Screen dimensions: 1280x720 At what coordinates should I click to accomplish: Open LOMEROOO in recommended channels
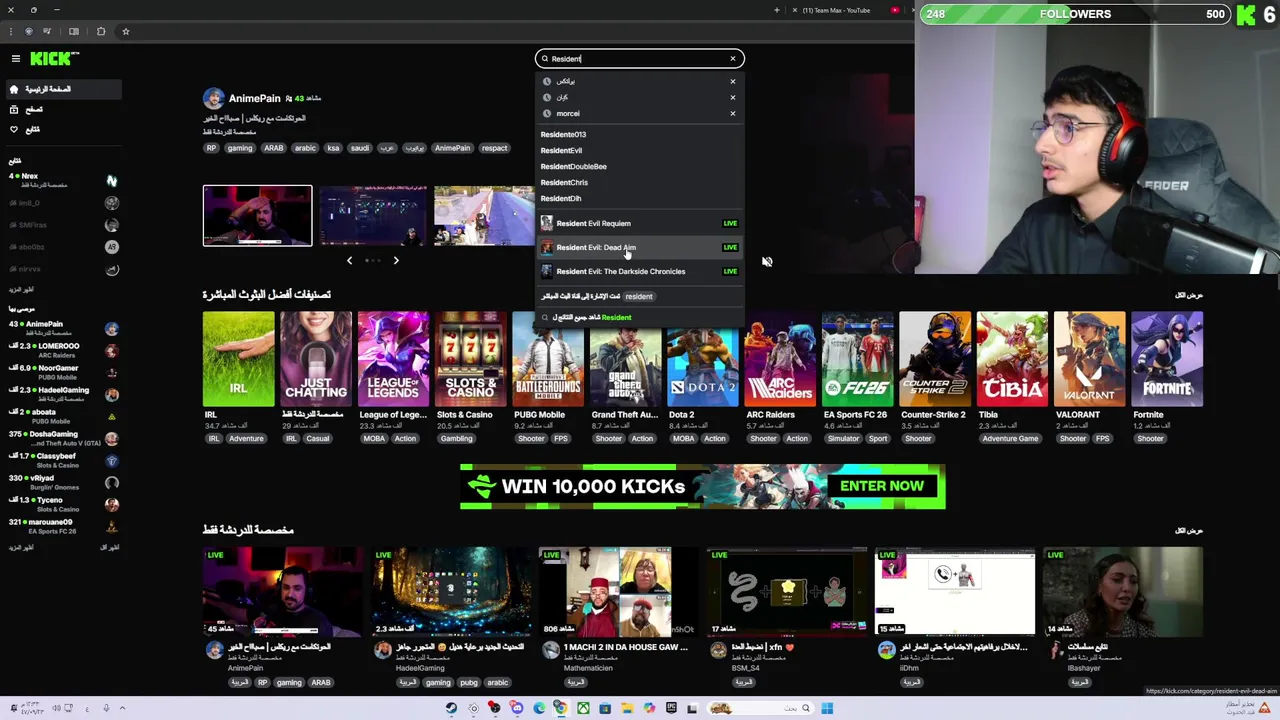pos(64,350)
